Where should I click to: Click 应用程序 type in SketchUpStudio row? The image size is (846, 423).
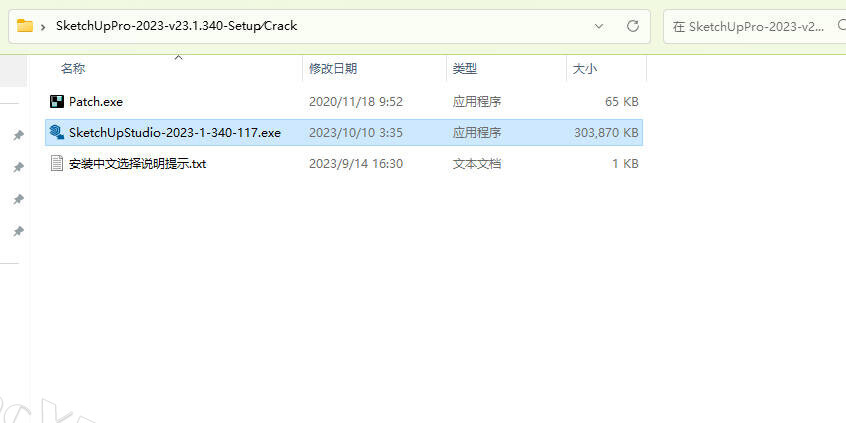click(x=477, y=132)
